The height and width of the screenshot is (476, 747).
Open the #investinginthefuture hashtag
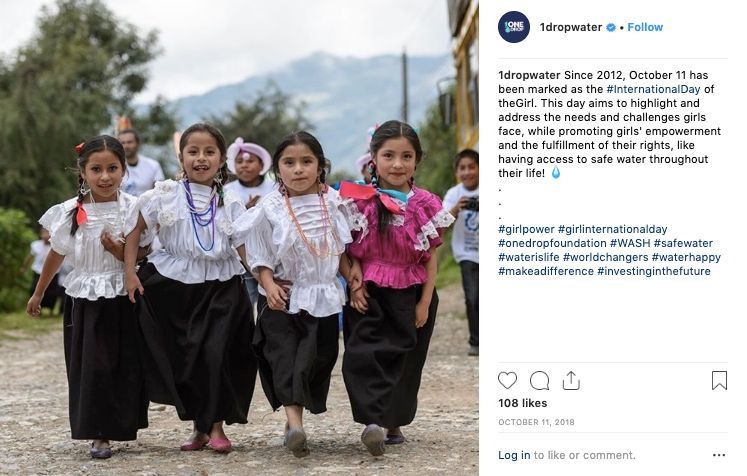pos(654,271)
